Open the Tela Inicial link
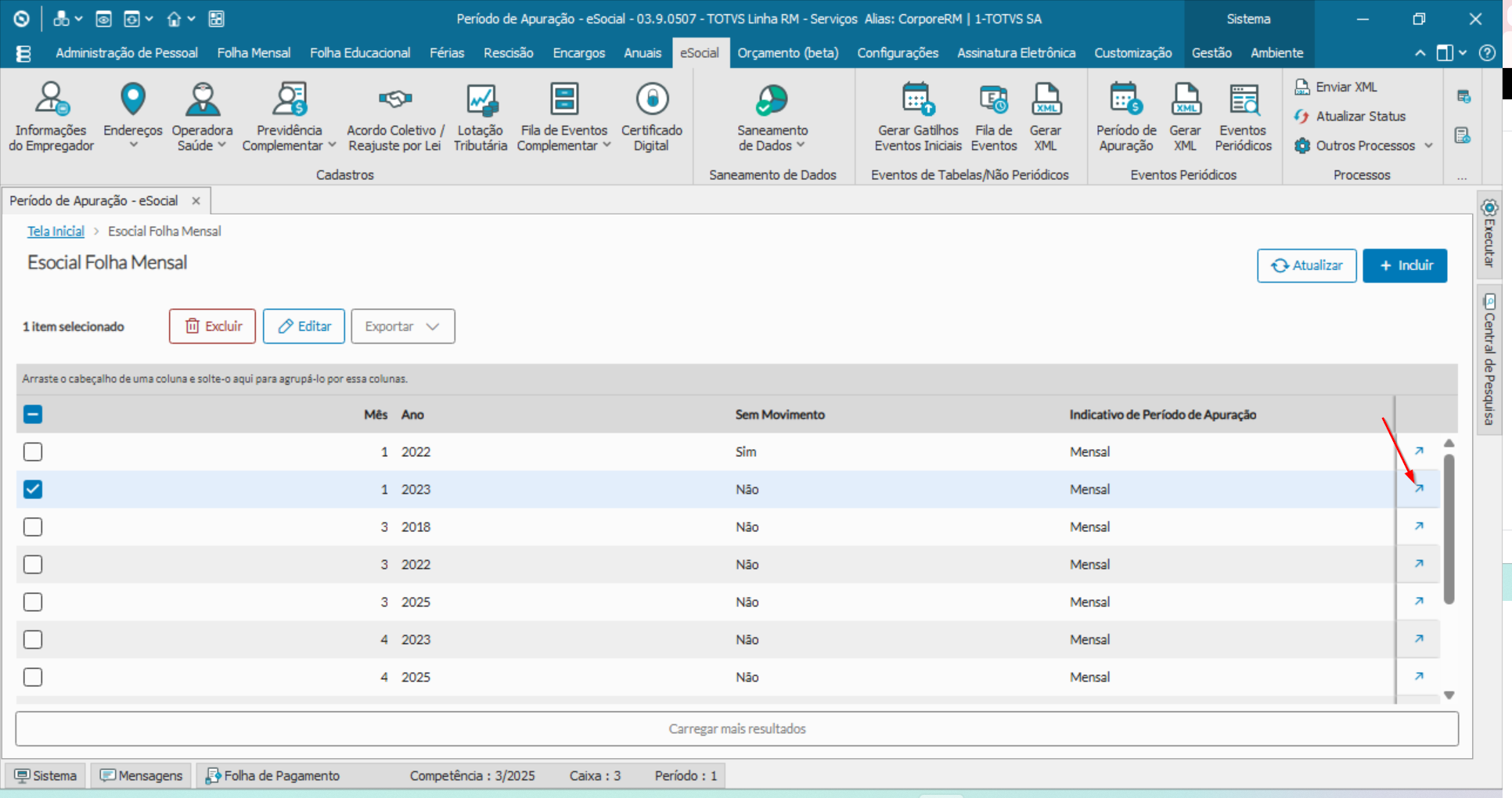The height and width of the screenshot is (798, 1512). click(x=55, y=231)
